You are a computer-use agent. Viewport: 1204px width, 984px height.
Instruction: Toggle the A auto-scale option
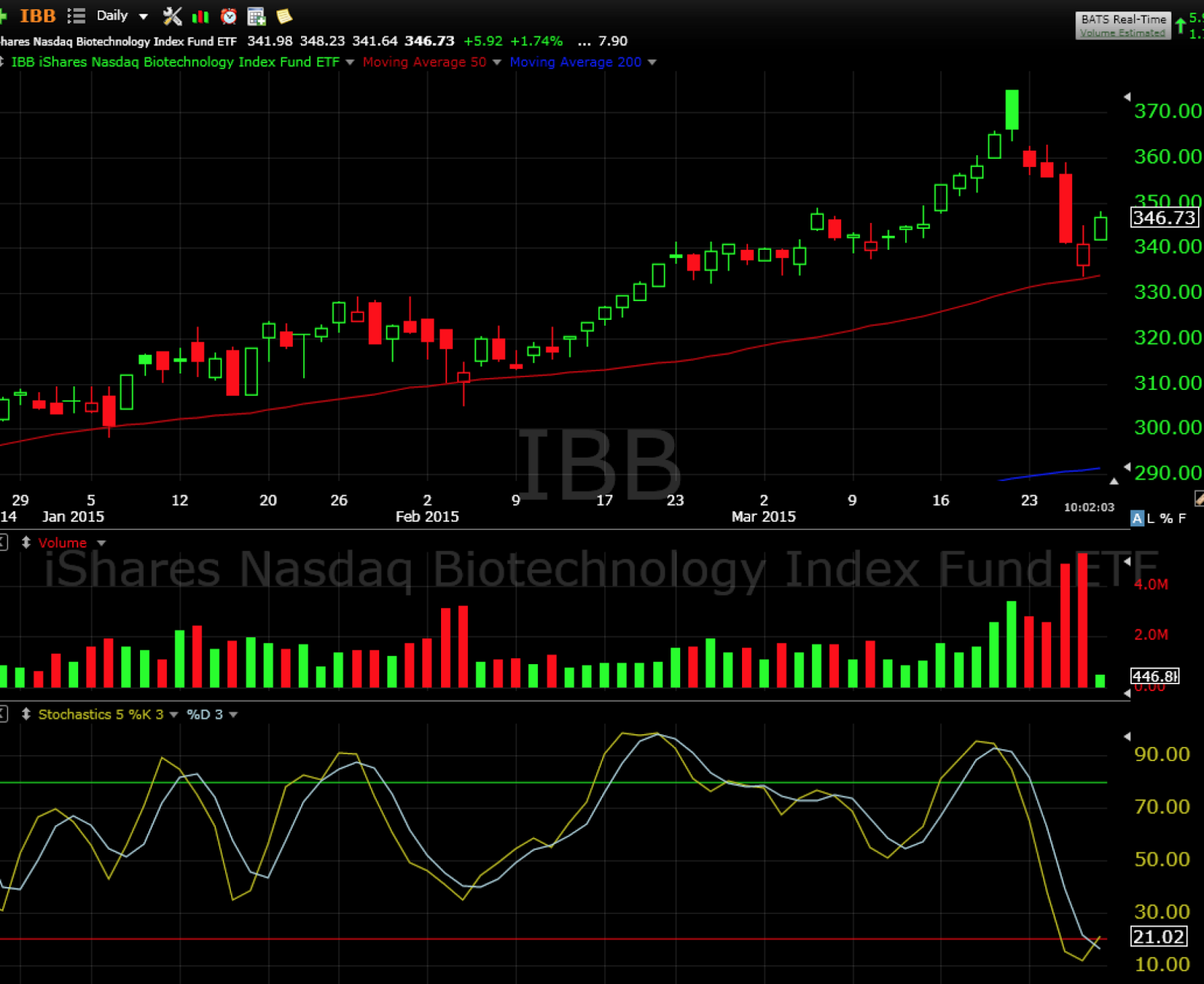(x=1137, y=519)
